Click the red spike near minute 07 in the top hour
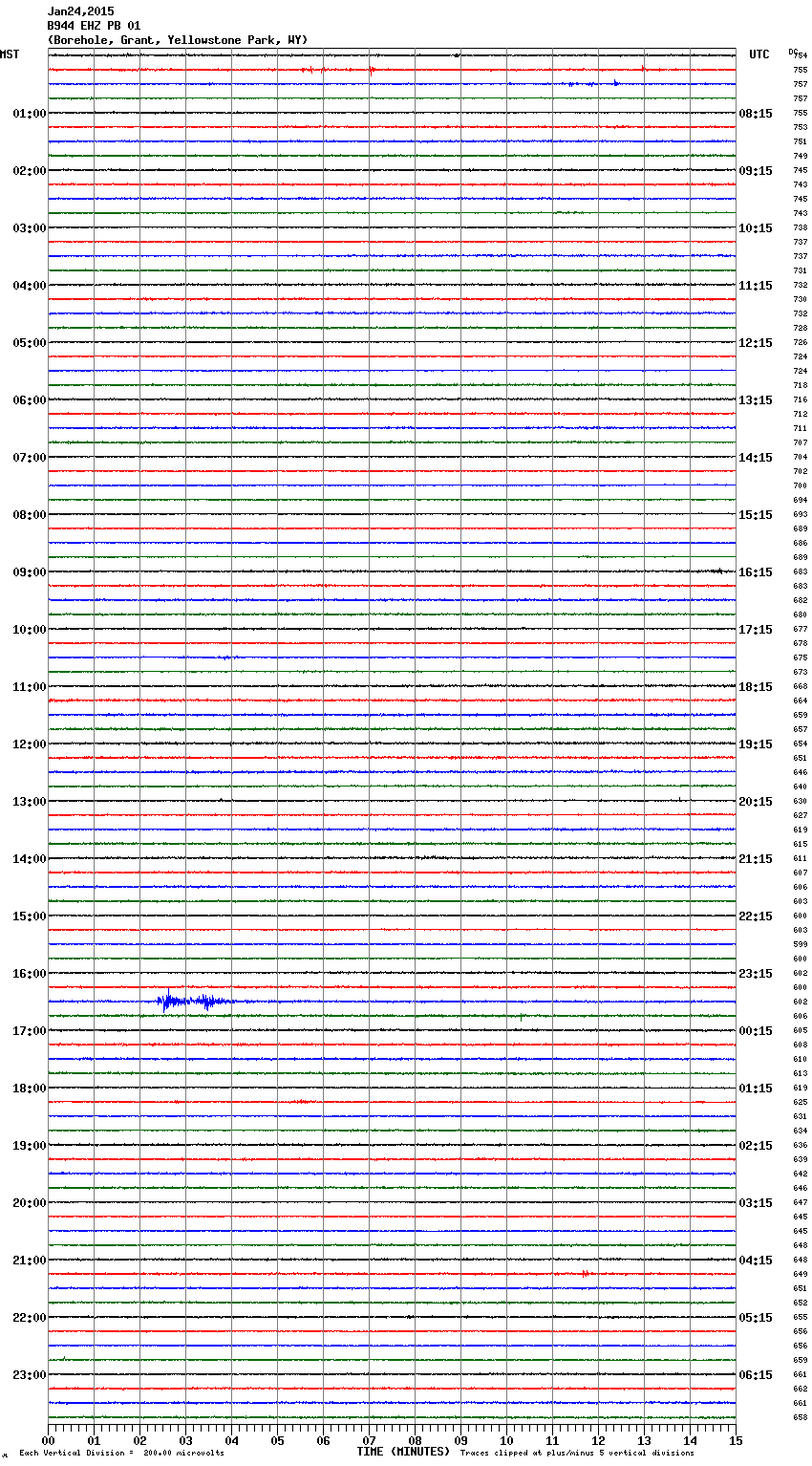This screenshot has height=1466, width=812. coord(372,69)
